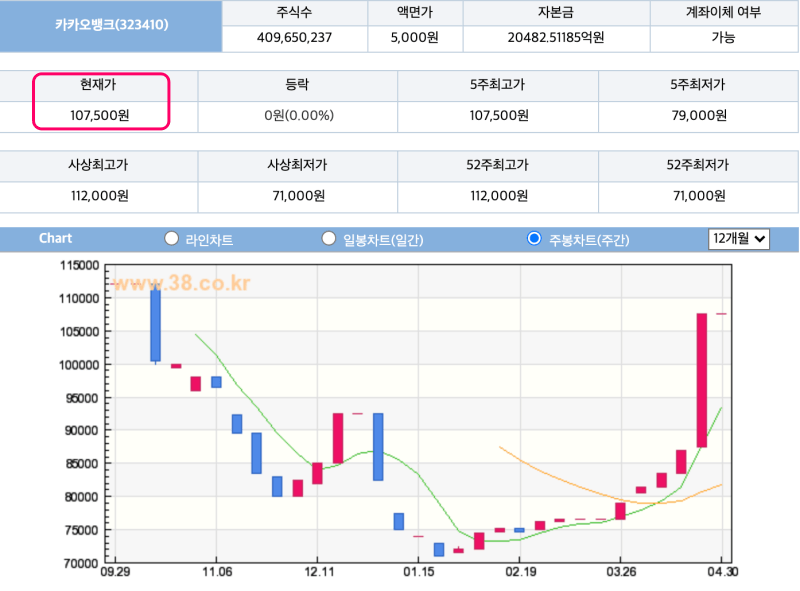Image resolution: width=800 pixels, height=591 pixels.
Task: Click the 85000 y-axis label
Action: coord(81,464)
